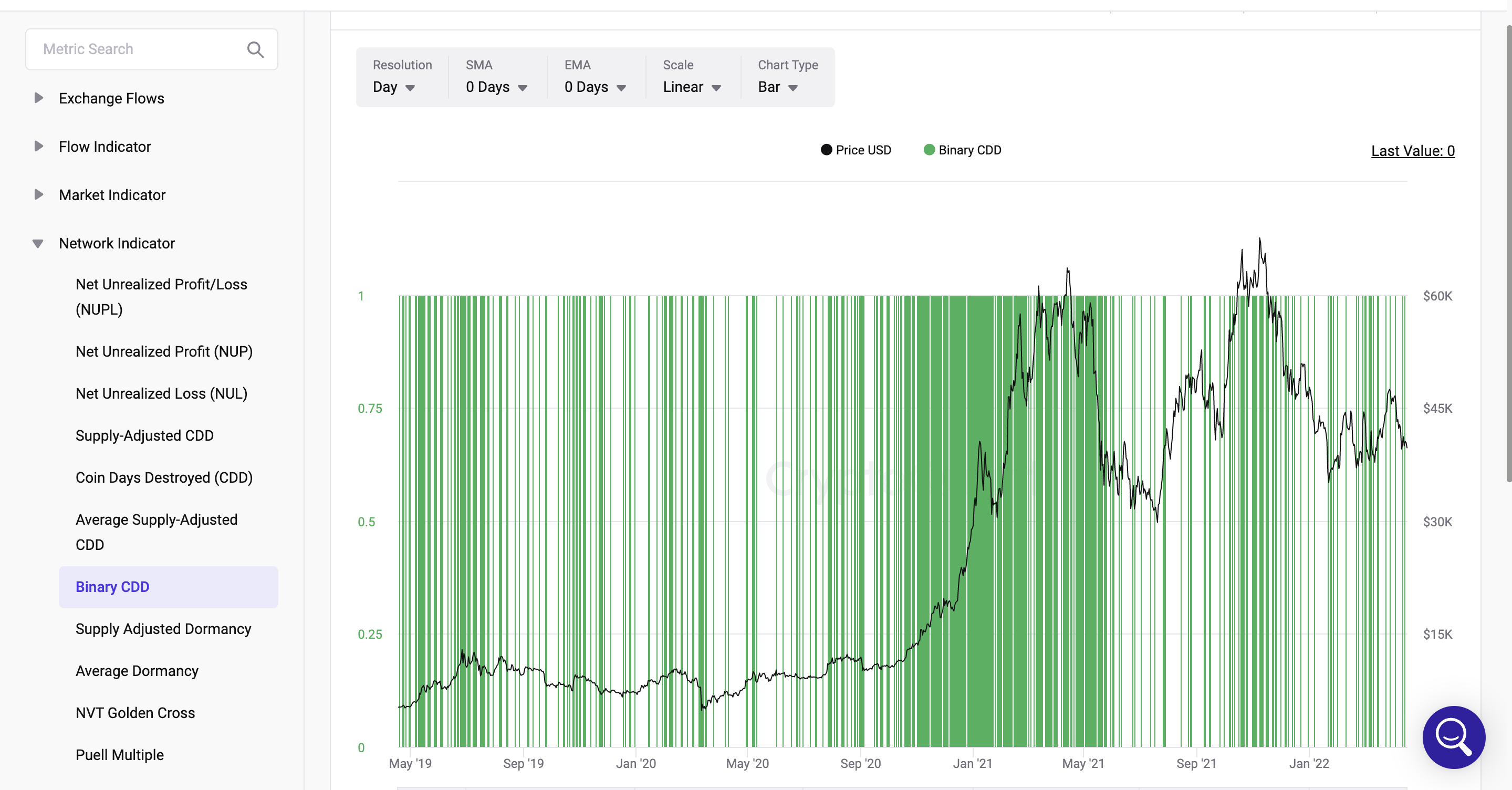Click the Sep '19 x-axis label
The width and height of the screenshot is (1512, 790).
(523, 763)
